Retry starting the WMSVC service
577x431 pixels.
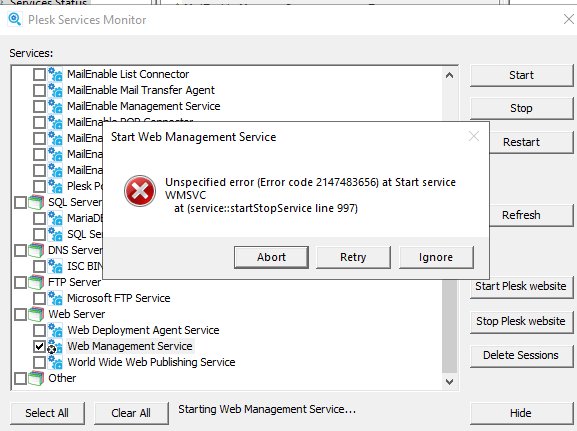(353, 257)
